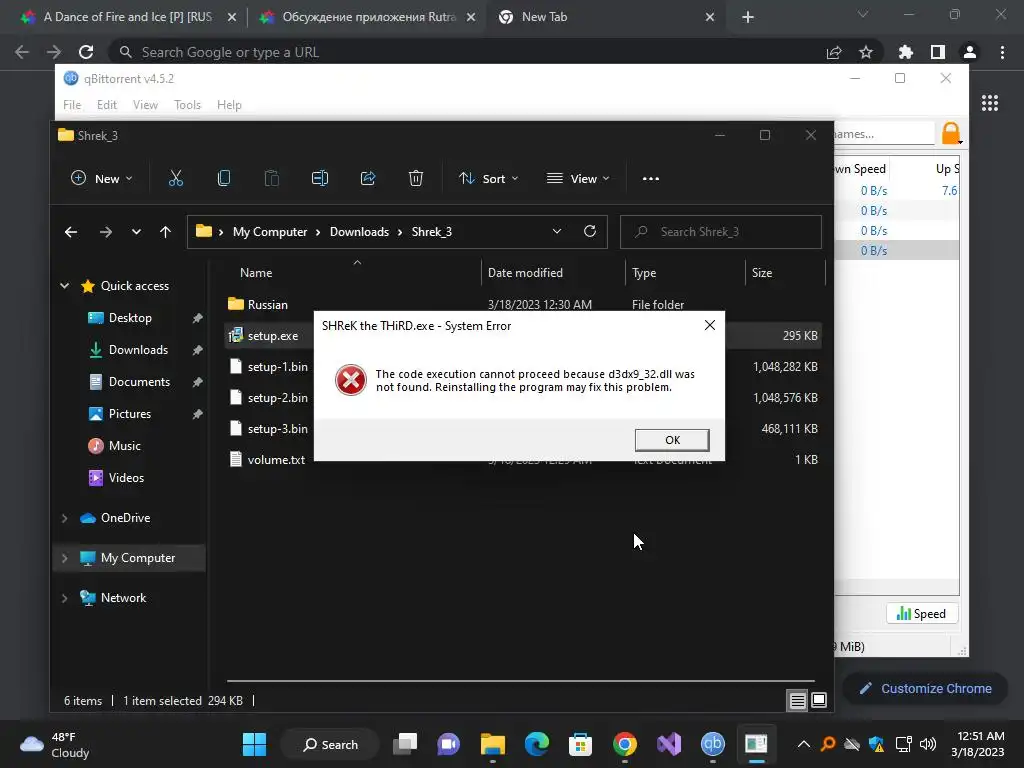This screenshot has width=1024, height=768.
Task: Open Music in Quick access
Action: [124, 446]
